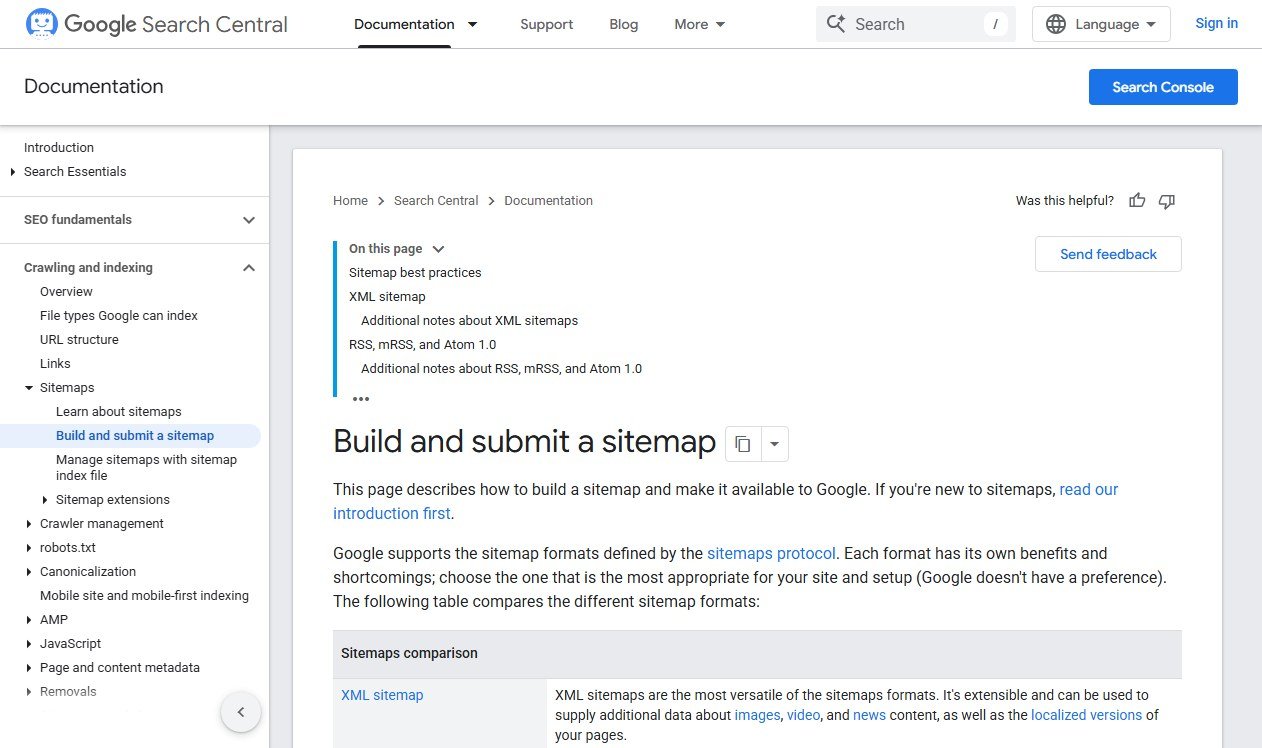Copy page using the copy icon button
Screen dimensions: 1262x748
[743, 444]
